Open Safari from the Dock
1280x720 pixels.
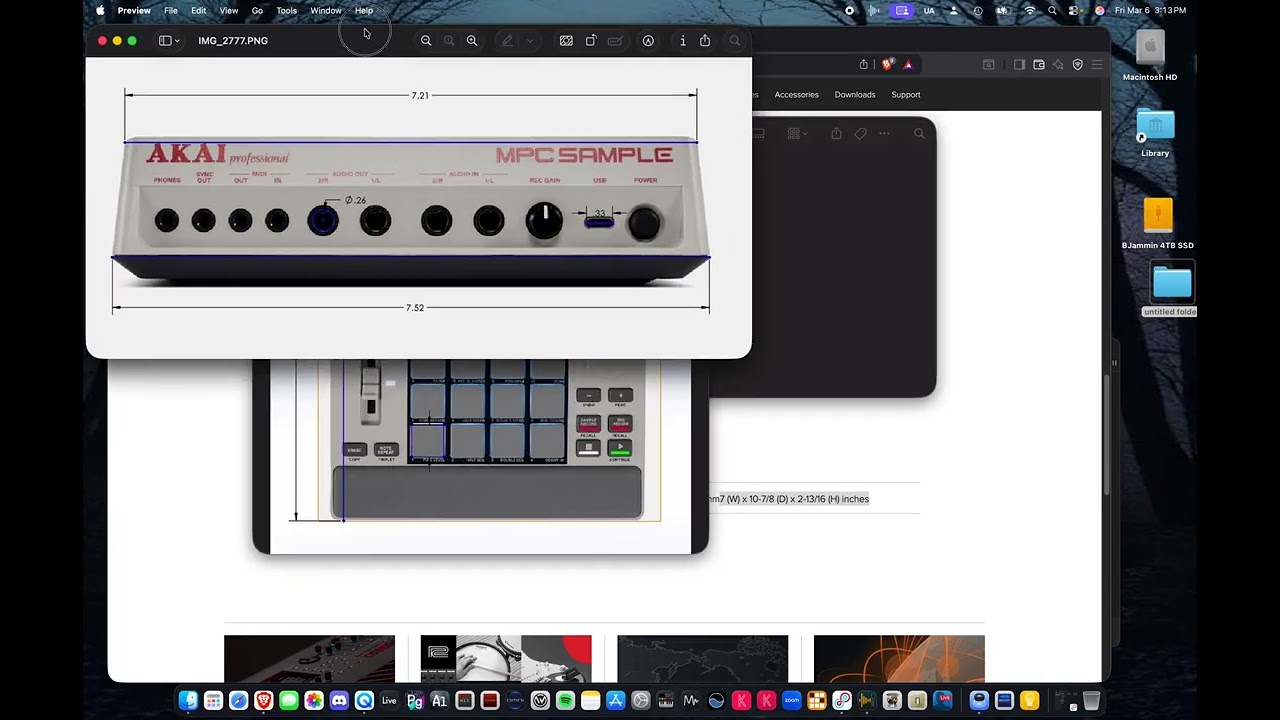[x=238, y=701]
